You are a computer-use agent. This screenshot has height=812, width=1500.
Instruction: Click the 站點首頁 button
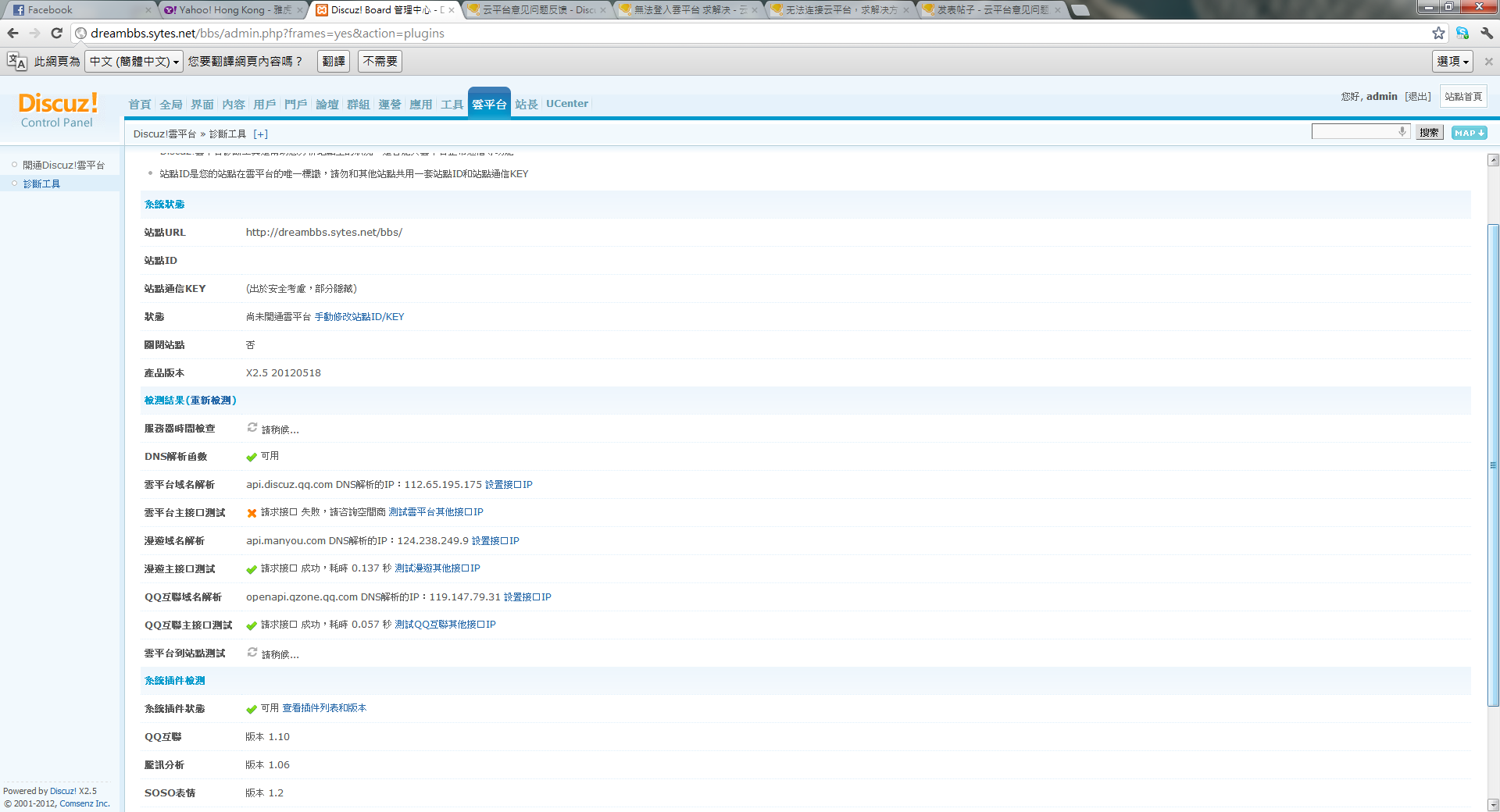(1463, 96)
